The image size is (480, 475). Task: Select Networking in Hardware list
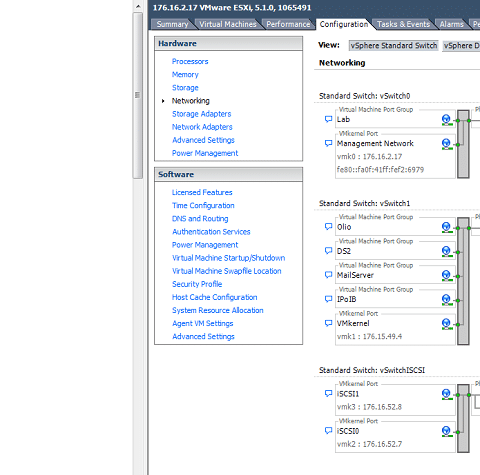191,101
